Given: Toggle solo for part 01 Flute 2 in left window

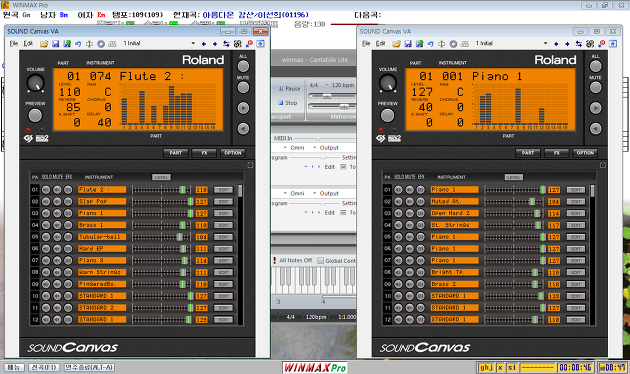Looking at the screenshot, I should pyautogui.click(x=46, y=190).
